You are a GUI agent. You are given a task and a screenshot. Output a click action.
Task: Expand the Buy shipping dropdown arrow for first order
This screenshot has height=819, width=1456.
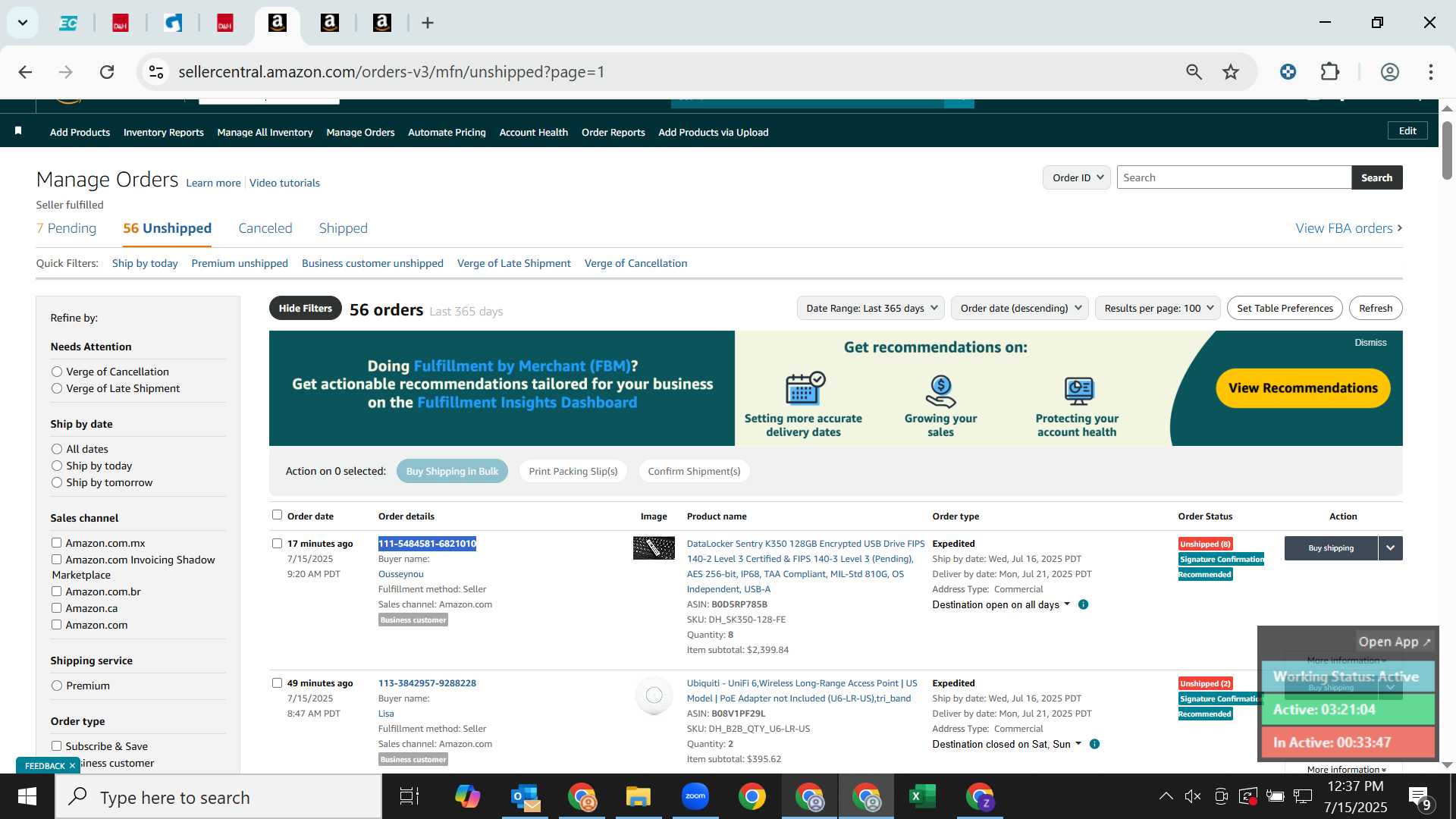[1390, 548]
